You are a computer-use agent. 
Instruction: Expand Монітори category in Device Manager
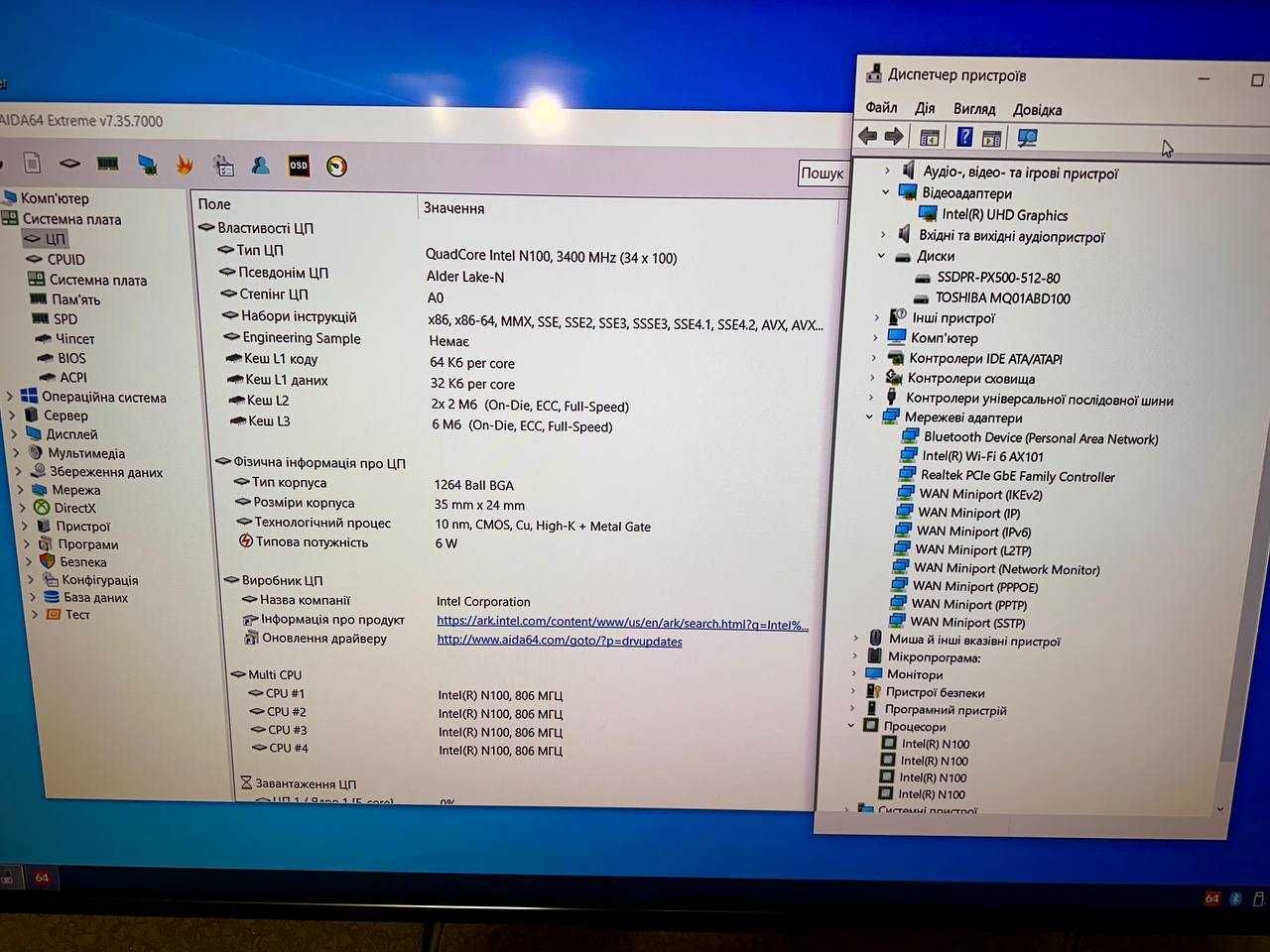tap(854, 674)
